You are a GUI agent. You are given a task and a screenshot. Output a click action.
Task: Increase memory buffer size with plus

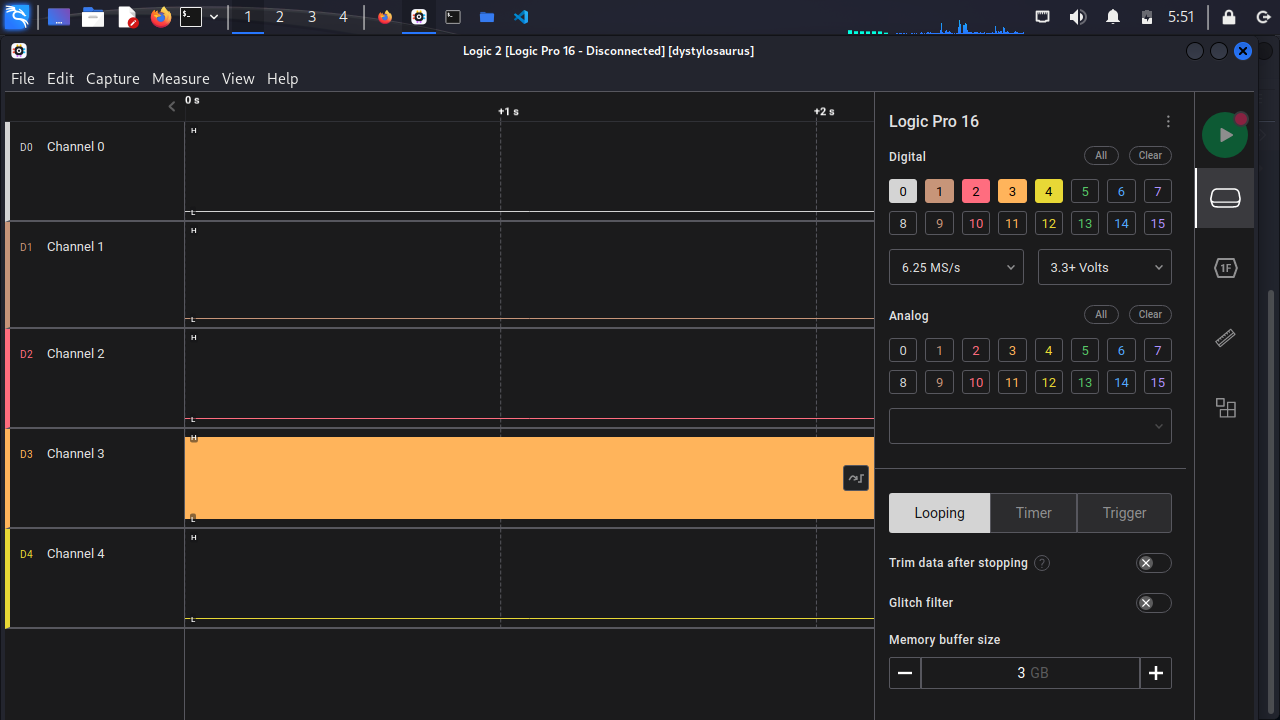tap(1155, 673)
